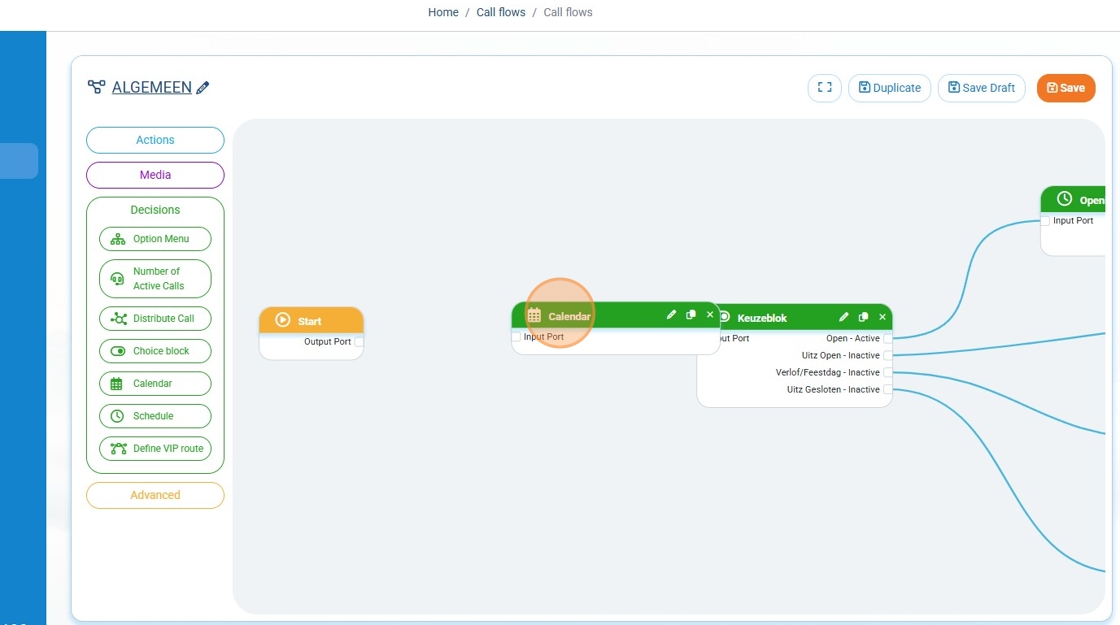Go to the Home breadcrumb link
This screenshot has height=625, width=1120.
(x=443, y=13)
